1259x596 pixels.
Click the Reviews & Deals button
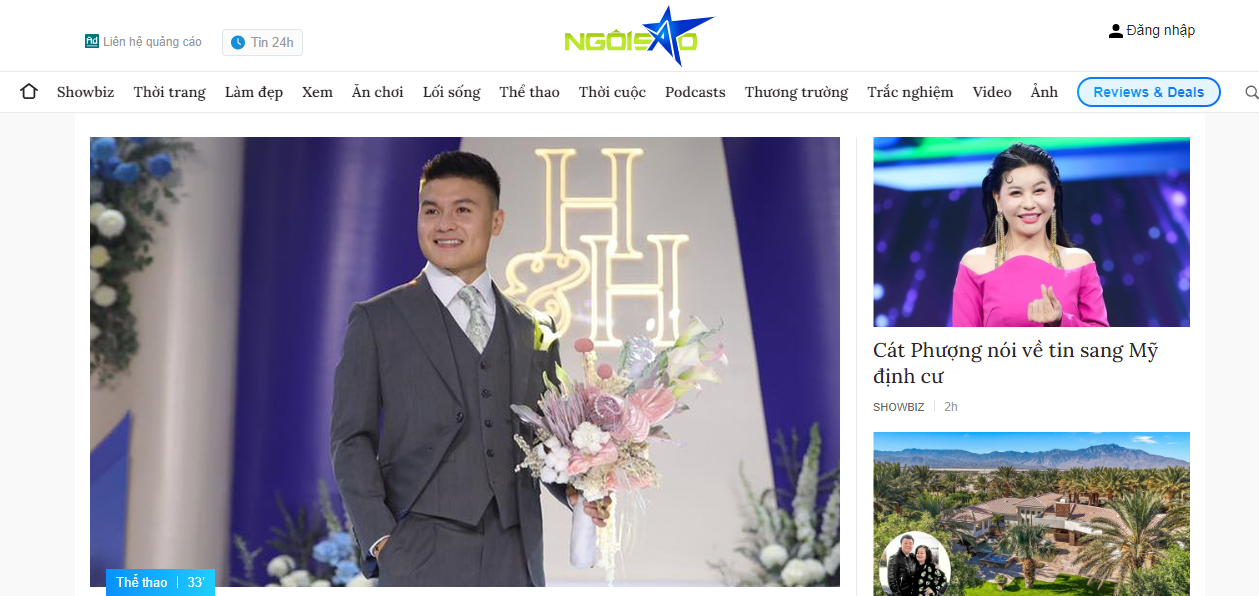1149,92
